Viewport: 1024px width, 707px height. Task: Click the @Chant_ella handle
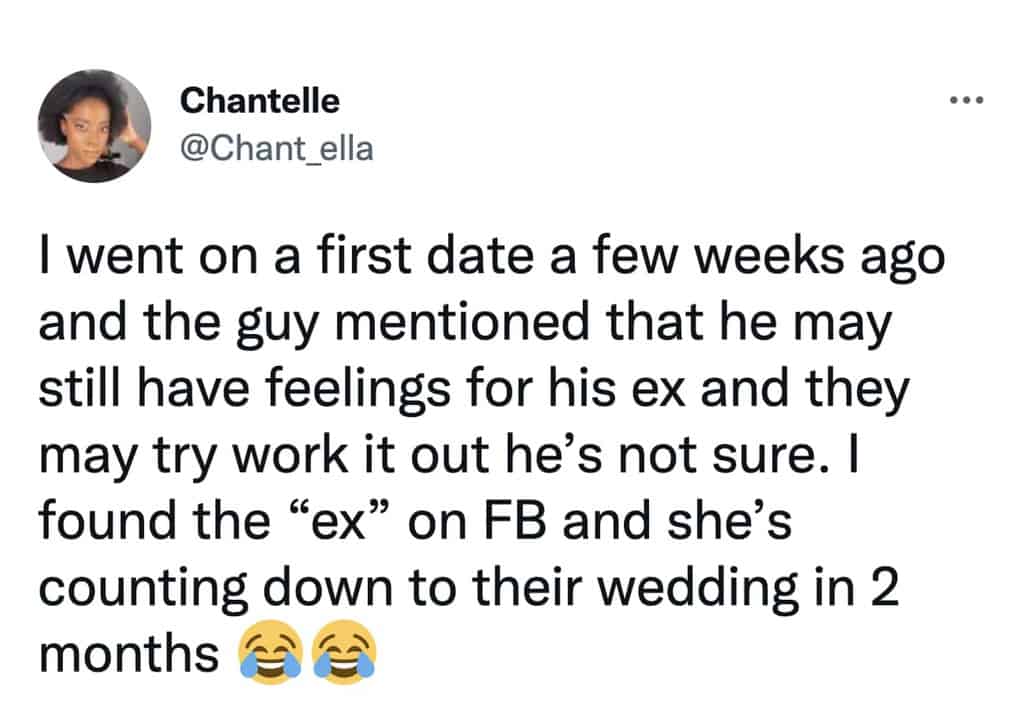276,149
